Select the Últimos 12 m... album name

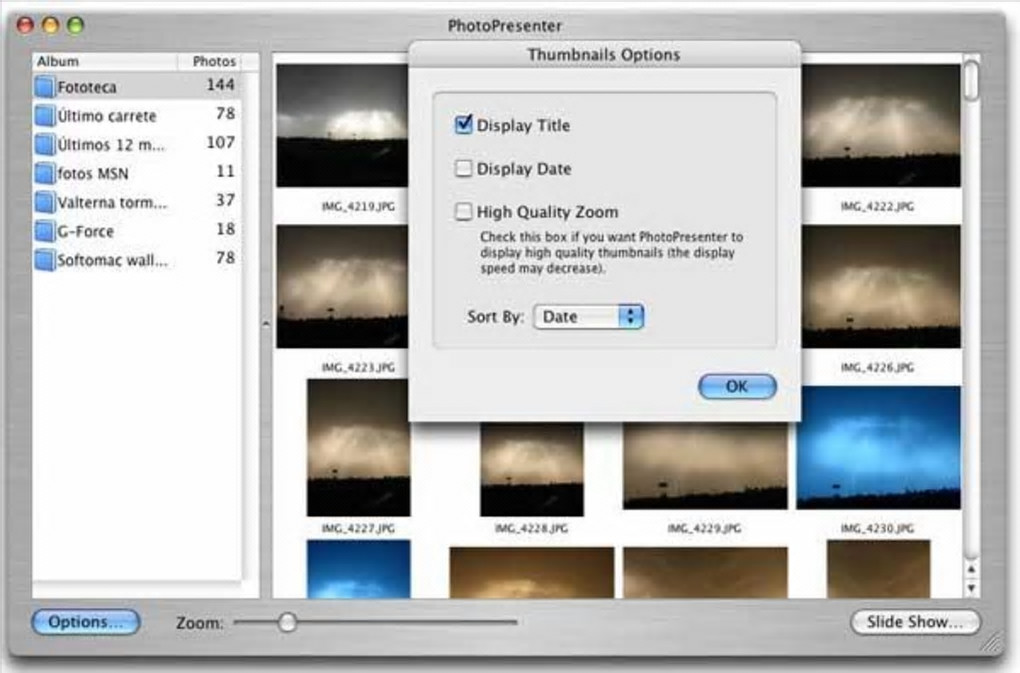tap(111, 144)
